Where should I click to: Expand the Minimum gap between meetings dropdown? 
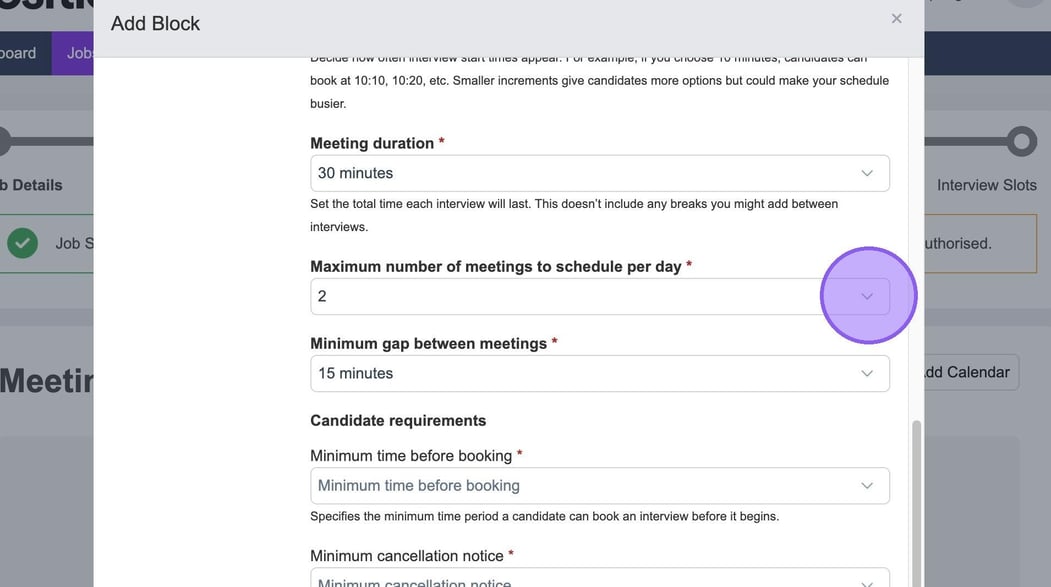point(599,374)
